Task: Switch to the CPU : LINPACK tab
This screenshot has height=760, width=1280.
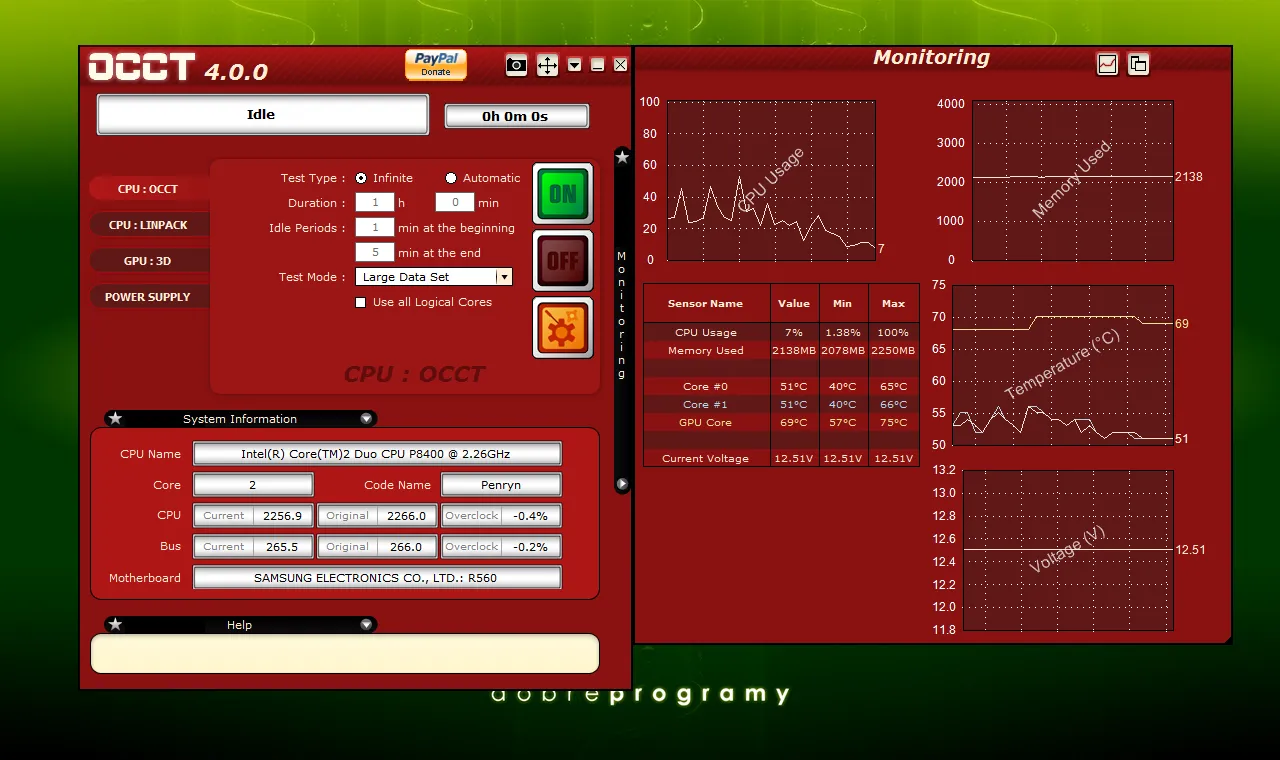Action: point(148,225)
